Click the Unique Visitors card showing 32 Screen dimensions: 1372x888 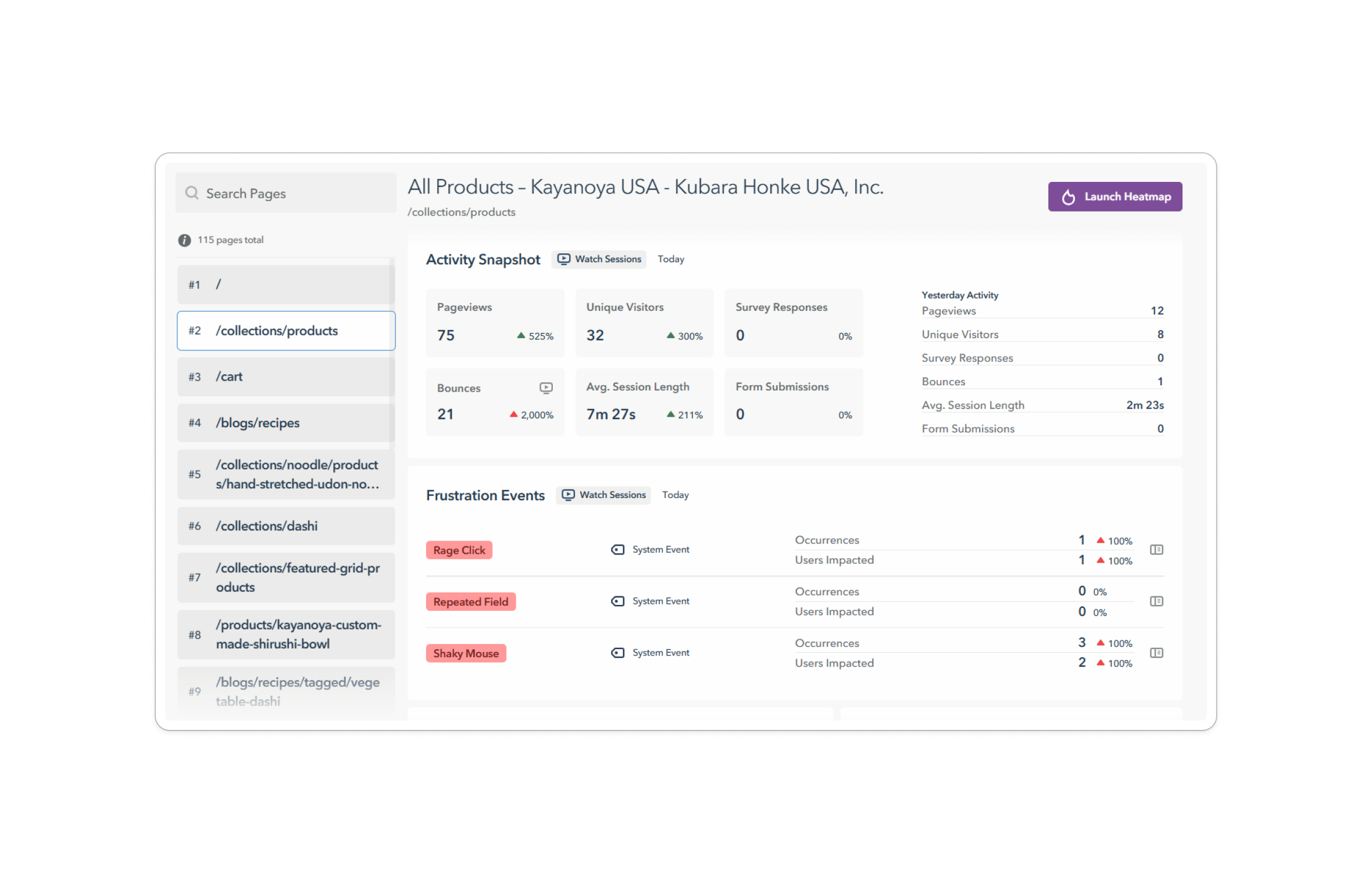[x=644, y=323]
